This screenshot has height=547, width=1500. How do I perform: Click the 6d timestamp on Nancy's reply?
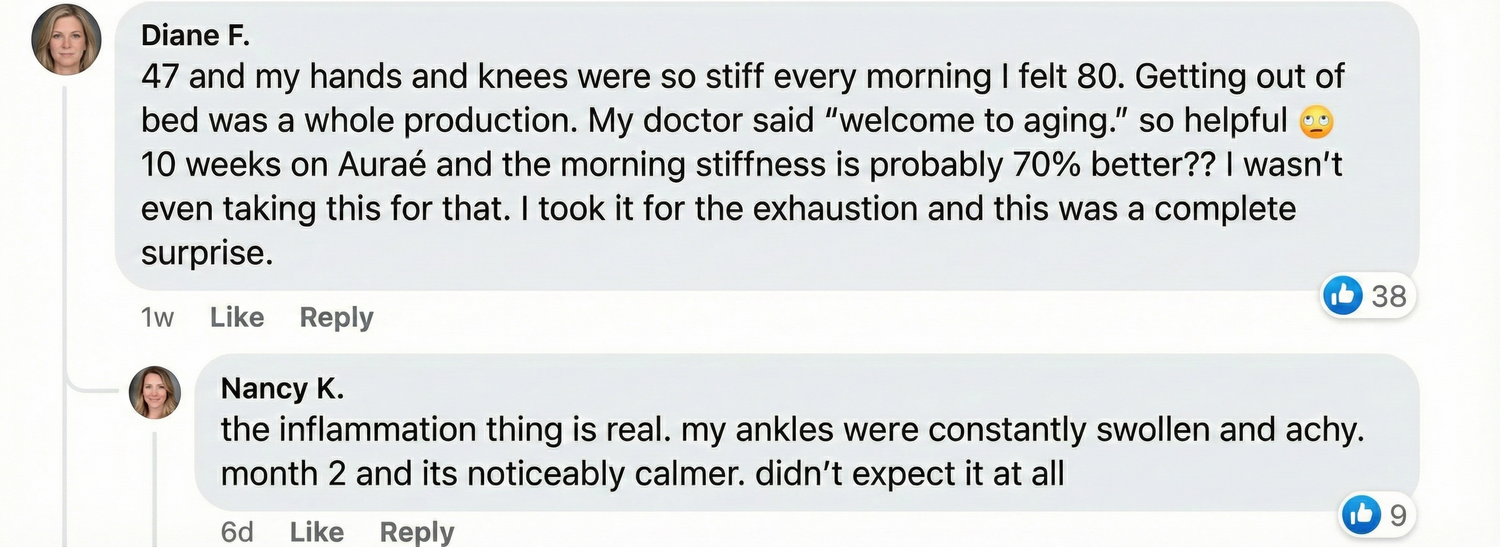[237, 532]
